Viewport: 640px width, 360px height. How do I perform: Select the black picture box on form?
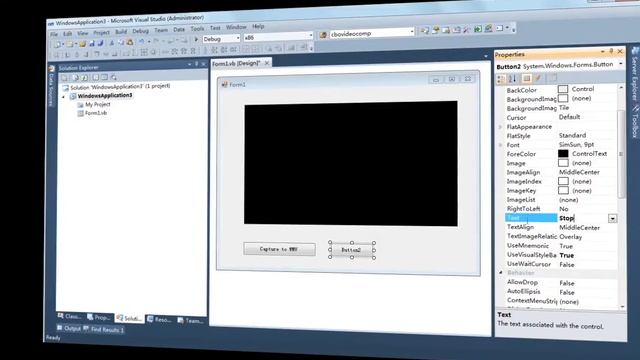(x=351, y=164)
